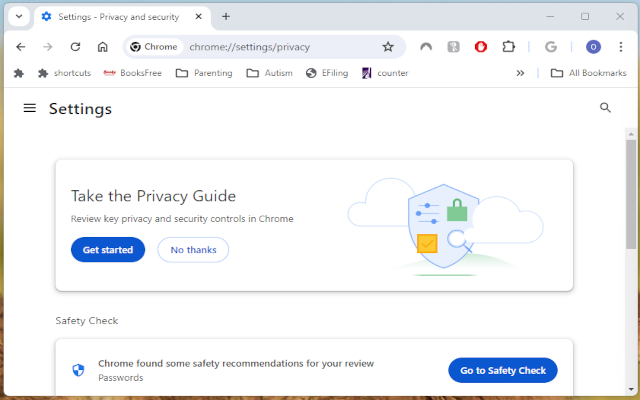640x400 pixels.
Task: Open a new tab
Action: coord(226,16)
